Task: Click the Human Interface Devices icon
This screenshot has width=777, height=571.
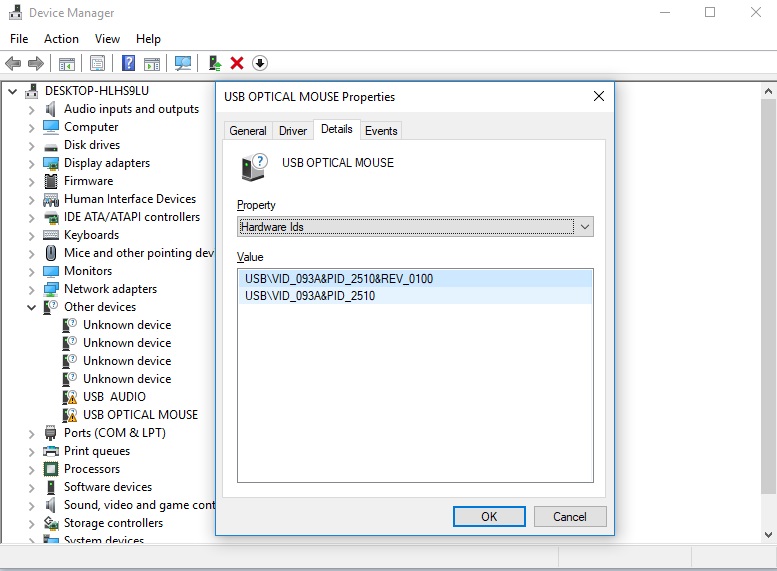Action: click(51, 200)
